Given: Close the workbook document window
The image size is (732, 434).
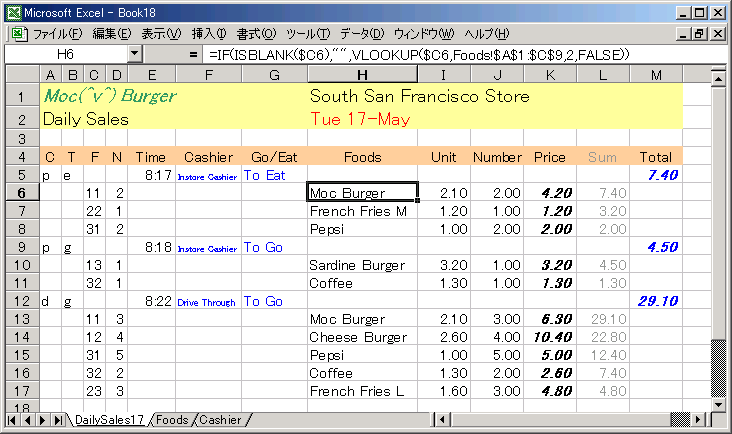Looking at the screenshot, I should 718,34.
